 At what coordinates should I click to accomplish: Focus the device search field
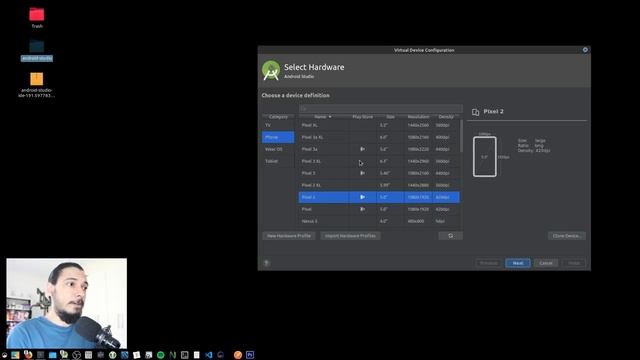[381, 109]
